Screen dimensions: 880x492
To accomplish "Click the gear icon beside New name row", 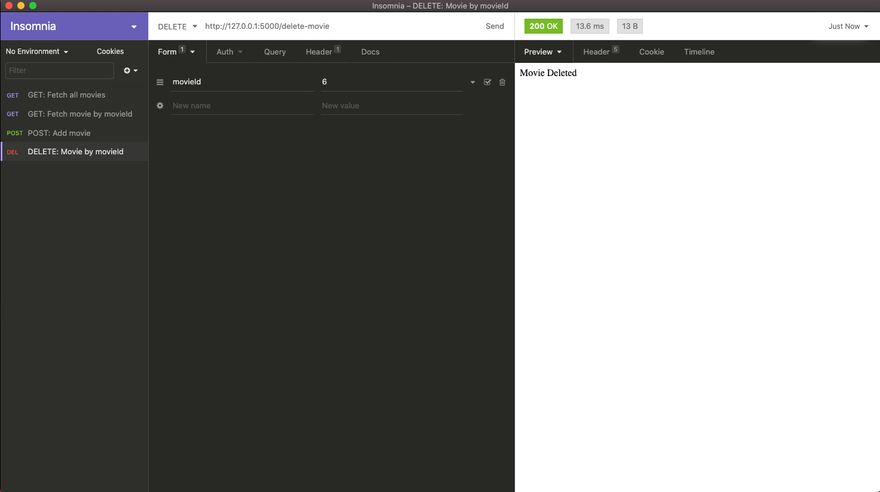I will (x=160, y=105).
